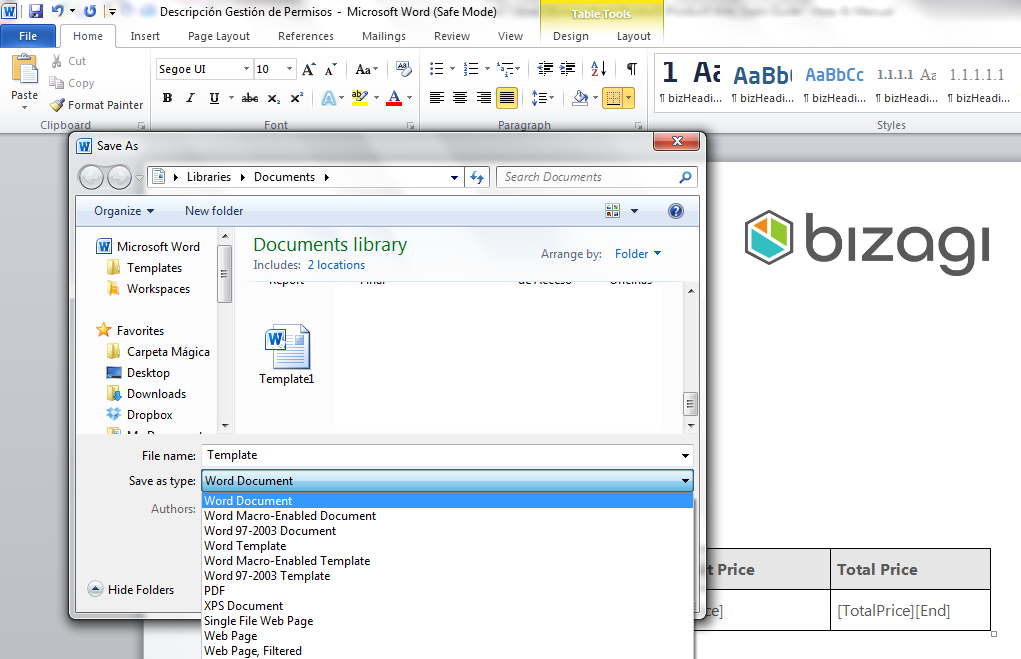The width and height of the screenshot is (1021, 659).
Task: Click Refresh icon beside address bar
Action: point(477,177)
